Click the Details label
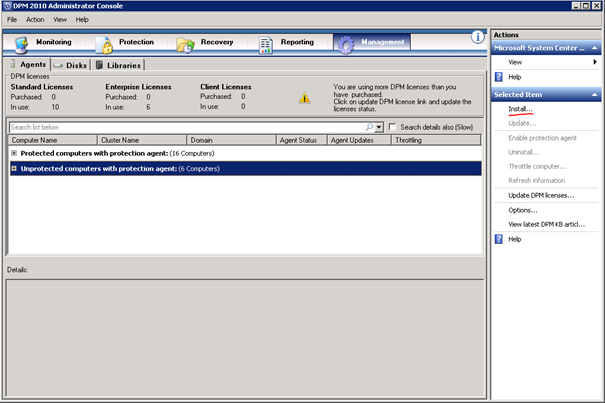 (17, 270)
